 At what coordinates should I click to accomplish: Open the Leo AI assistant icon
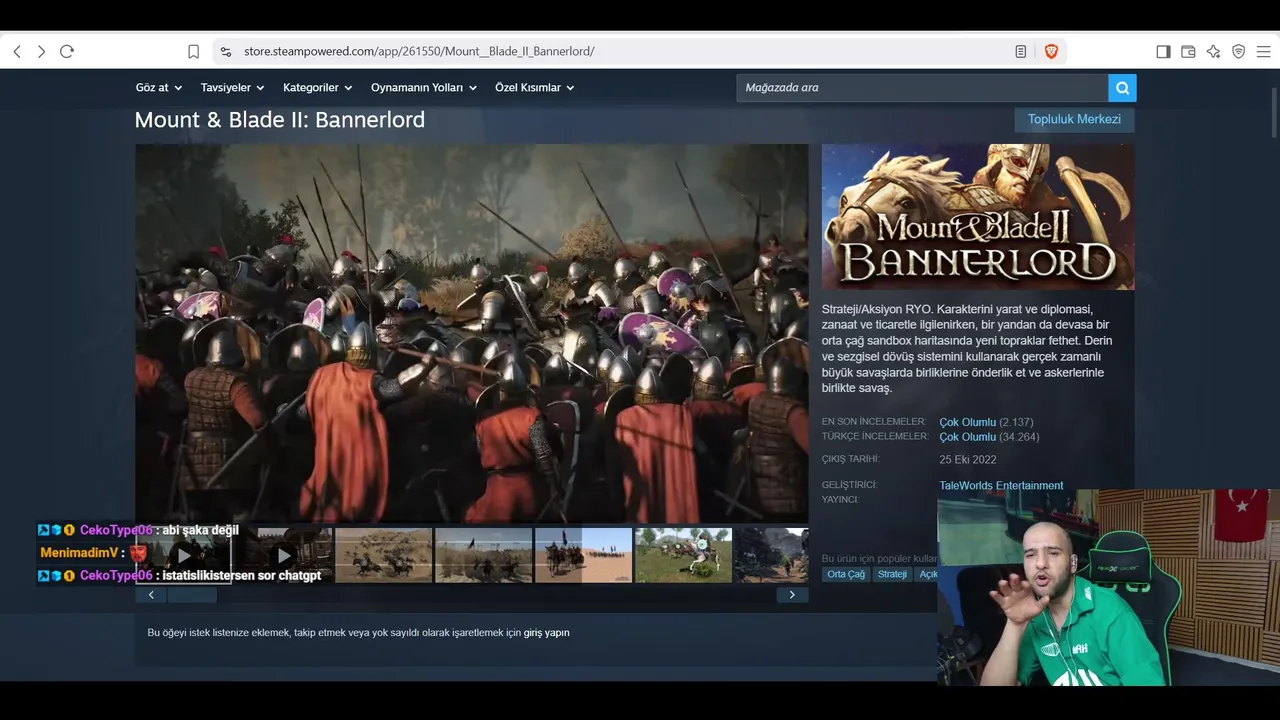click(1213, 51)
